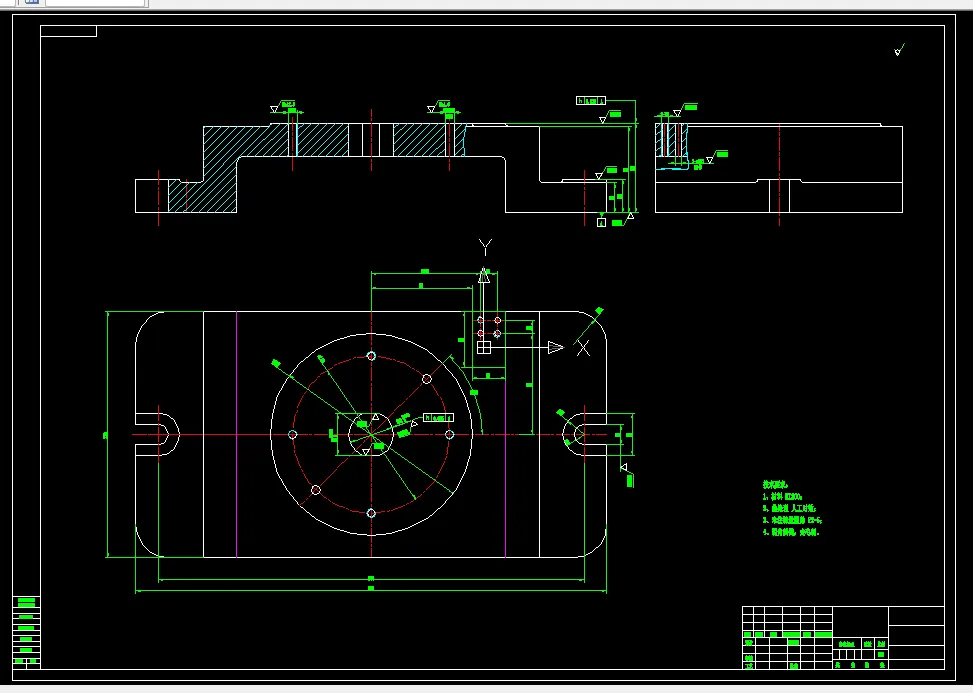The width and height of the screenshot is (973, 693).
Task: Click note line 1 in technical requirements
Action: click(x=782, y=496)
